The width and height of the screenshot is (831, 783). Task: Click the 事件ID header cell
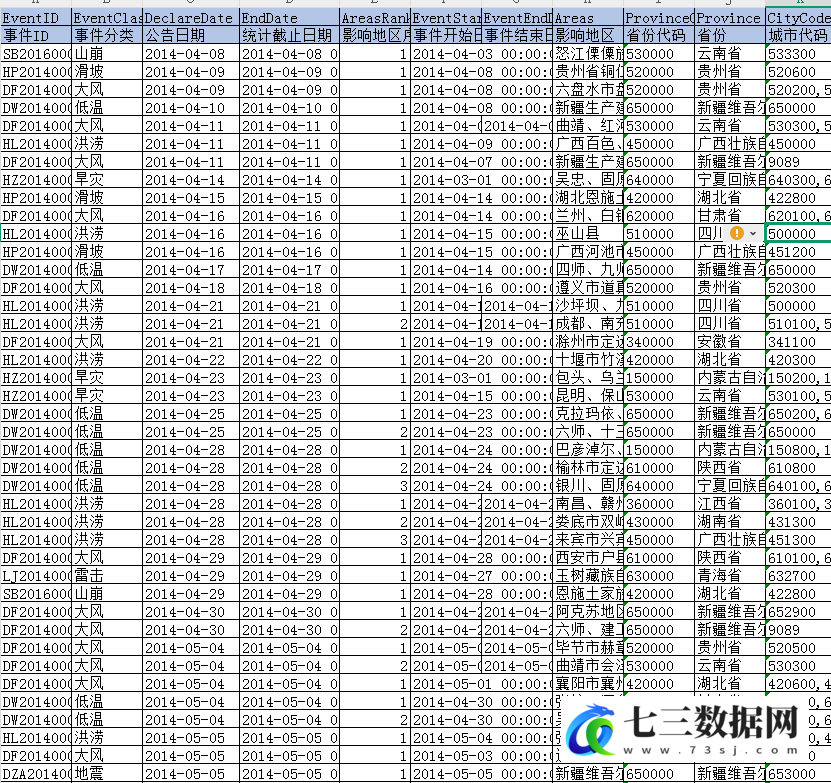pyautogui.click(x=36, y=36)
